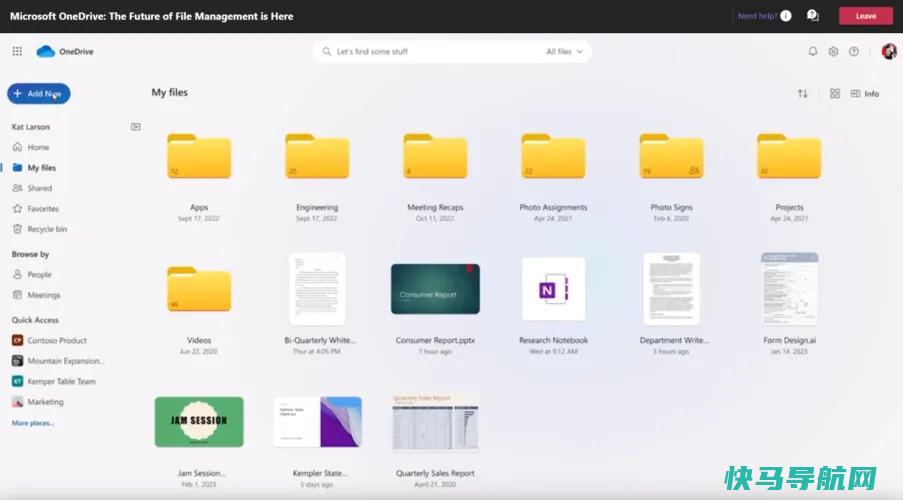Browse by People

pyautogui.click(x=32, y=275)
